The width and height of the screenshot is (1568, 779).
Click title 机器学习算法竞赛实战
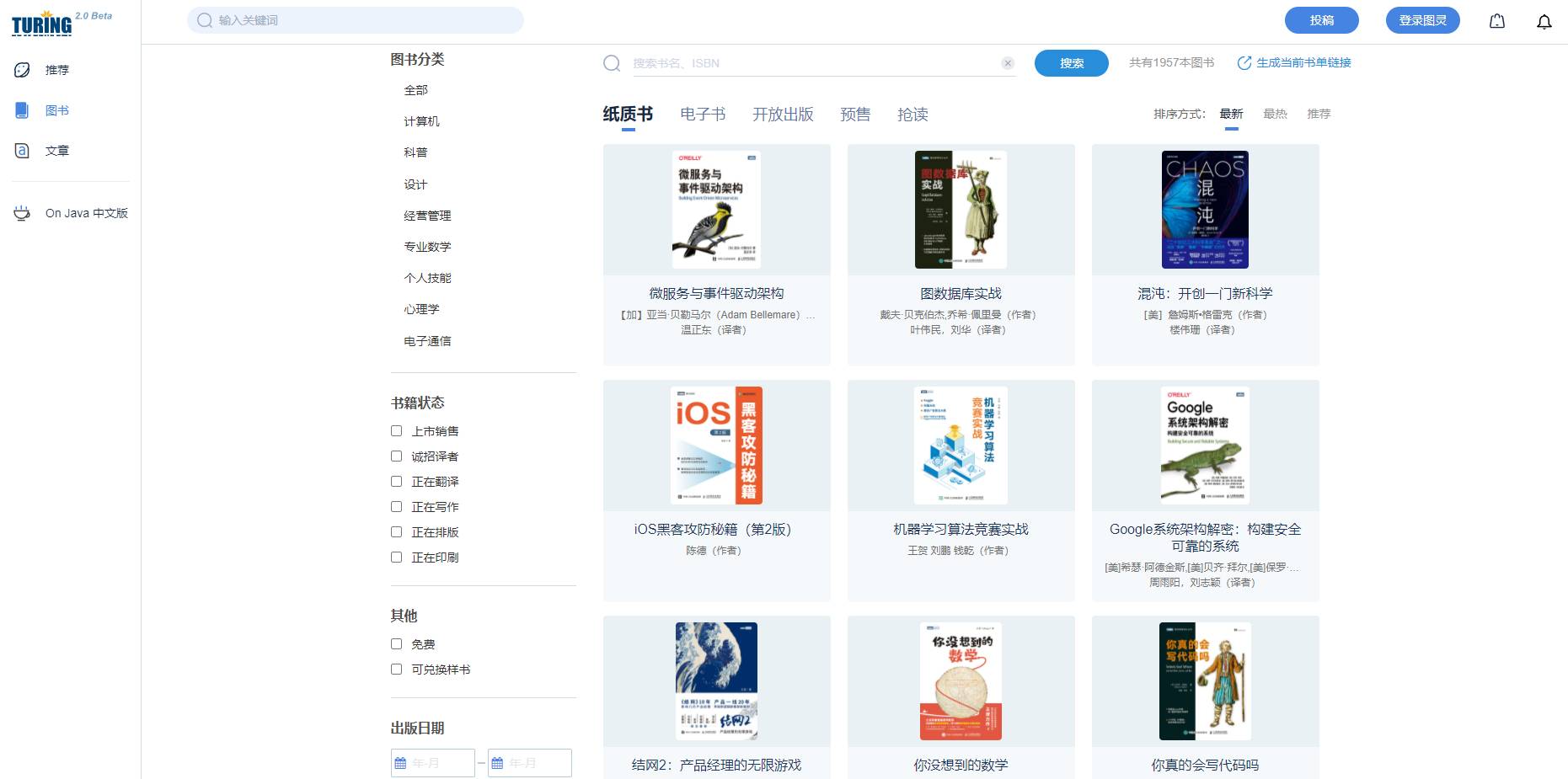961,530
